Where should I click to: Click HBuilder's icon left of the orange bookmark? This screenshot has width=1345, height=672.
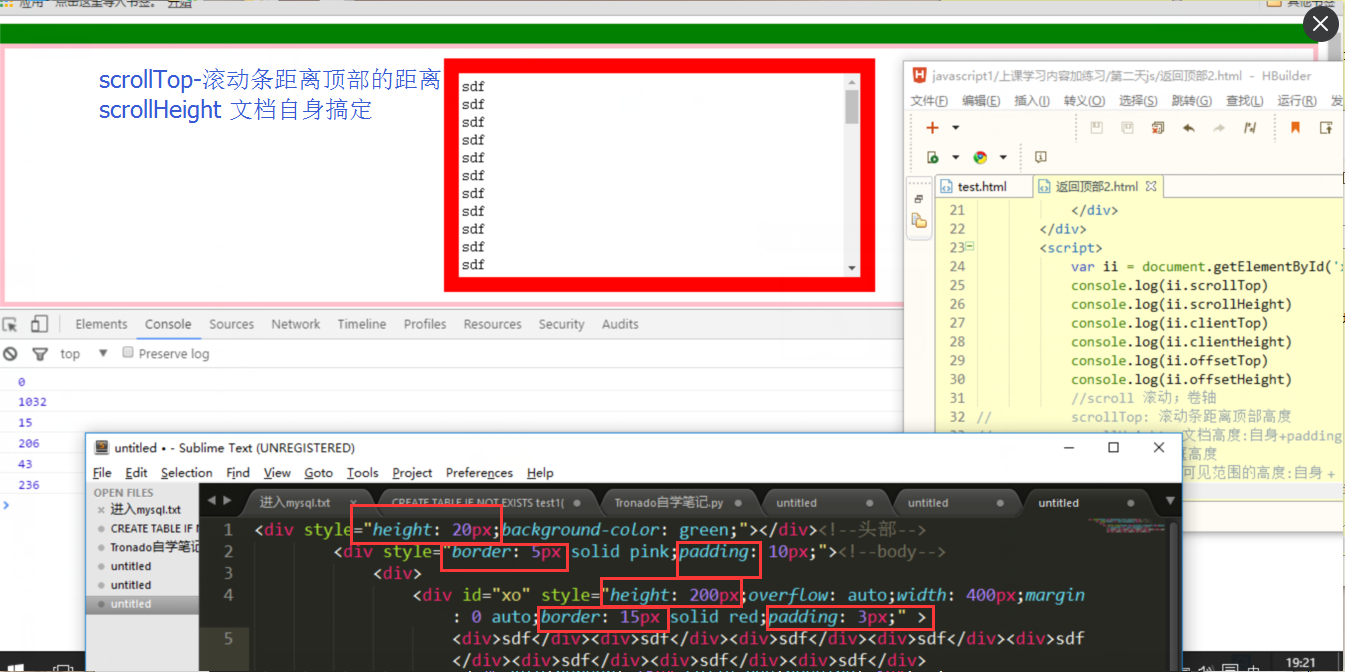coord(1250,128)
